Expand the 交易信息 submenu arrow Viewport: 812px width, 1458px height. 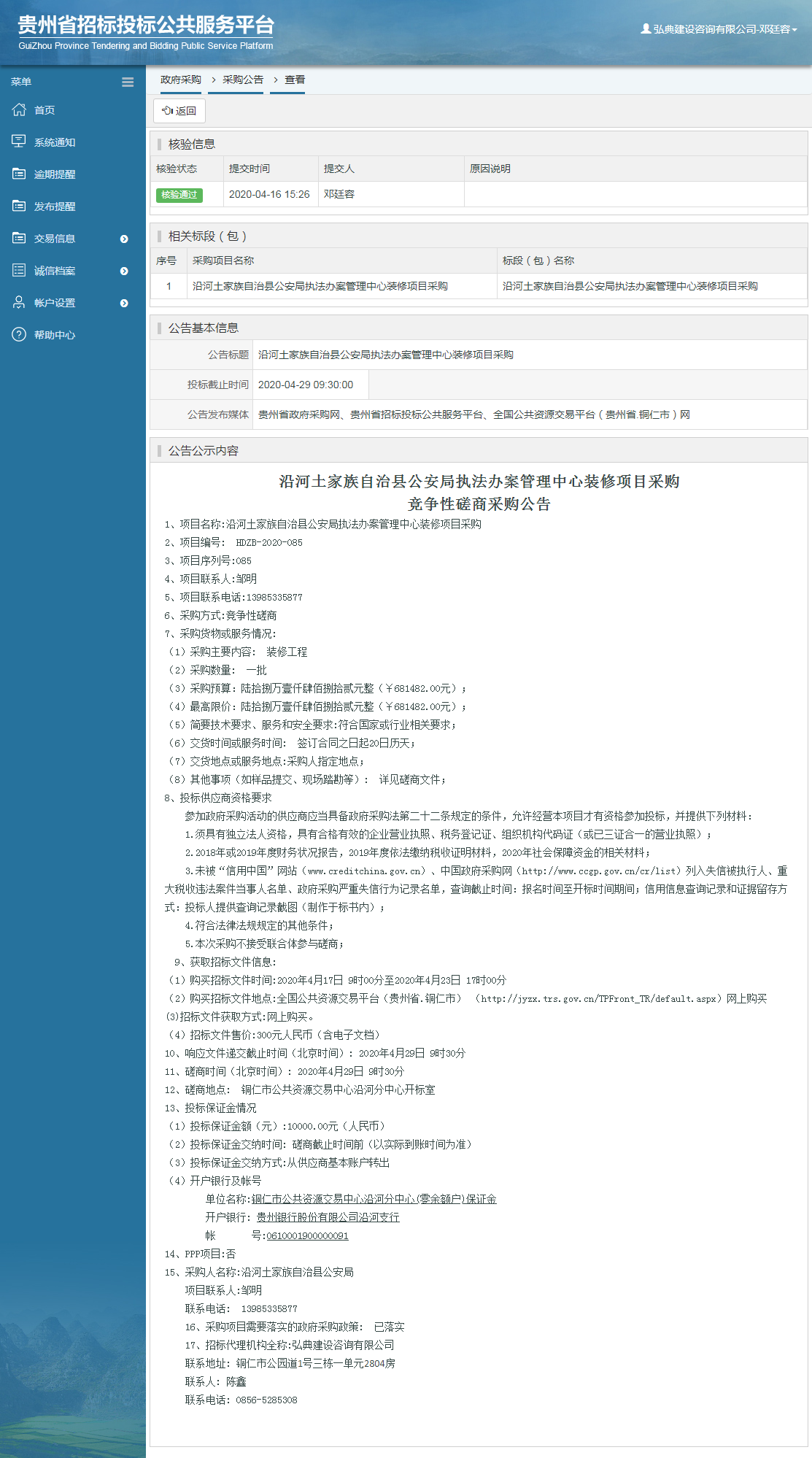124,239
